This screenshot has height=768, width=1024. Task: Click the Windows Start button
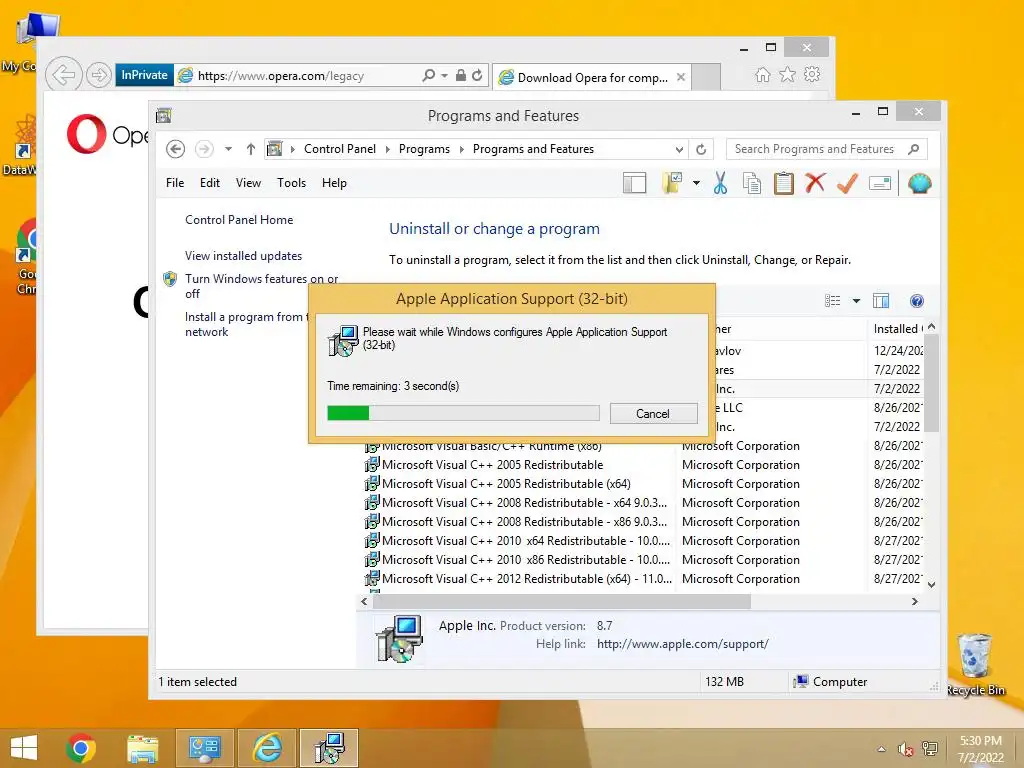coord(24,748)
